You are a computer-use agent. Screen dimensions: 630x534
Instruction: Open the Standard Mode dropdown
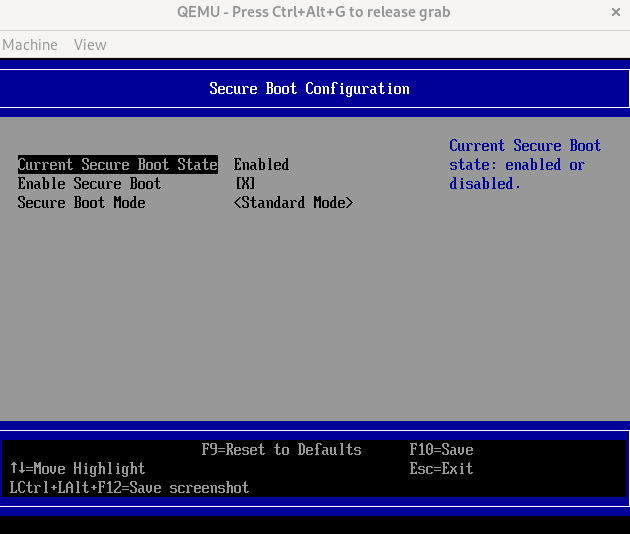point(293,203)
